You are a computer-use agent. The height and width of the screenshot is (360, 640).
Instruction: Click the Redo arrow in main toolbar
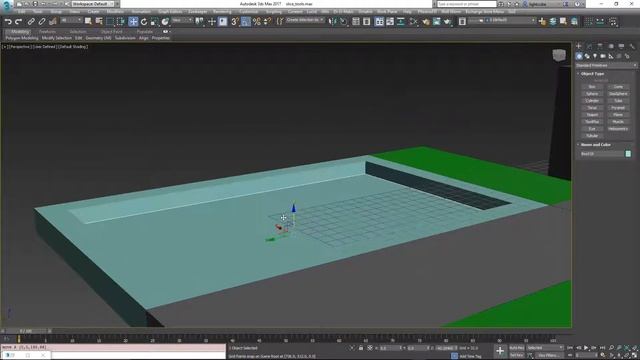(18, 22)
